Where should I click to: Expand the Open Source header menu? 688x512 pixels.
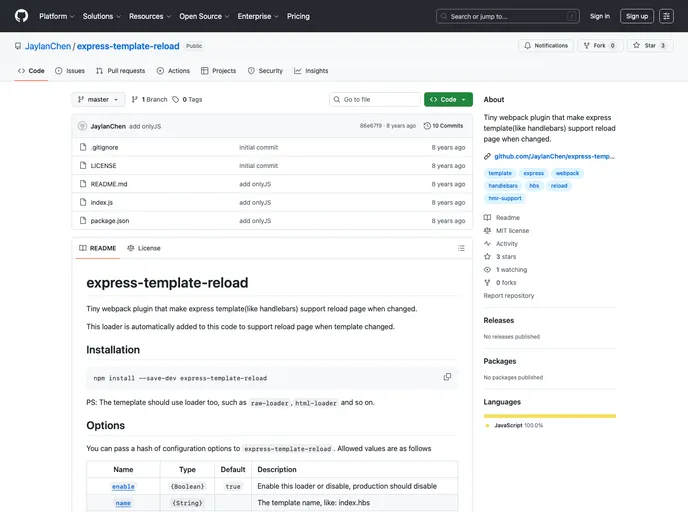pyautogui.click(x=203, y=16)
